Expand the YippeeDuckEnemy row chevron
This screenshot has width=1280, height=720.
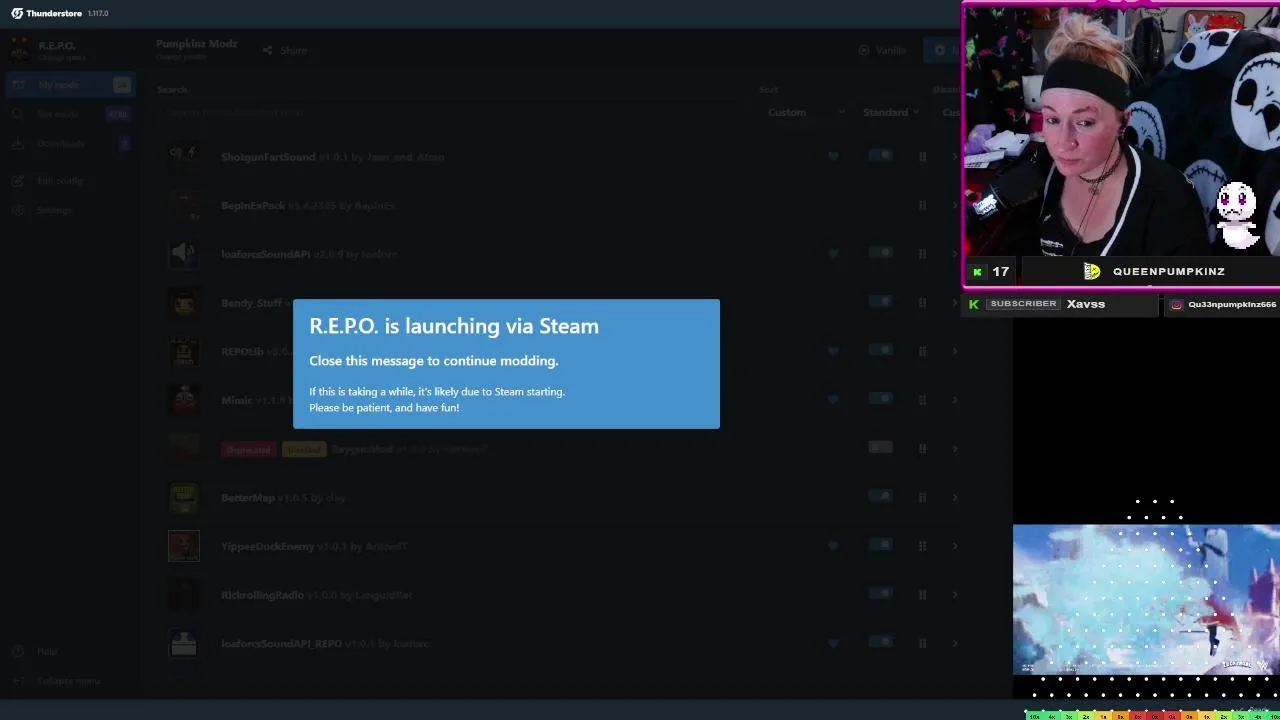pyautogui.click(x=954, y=545)
